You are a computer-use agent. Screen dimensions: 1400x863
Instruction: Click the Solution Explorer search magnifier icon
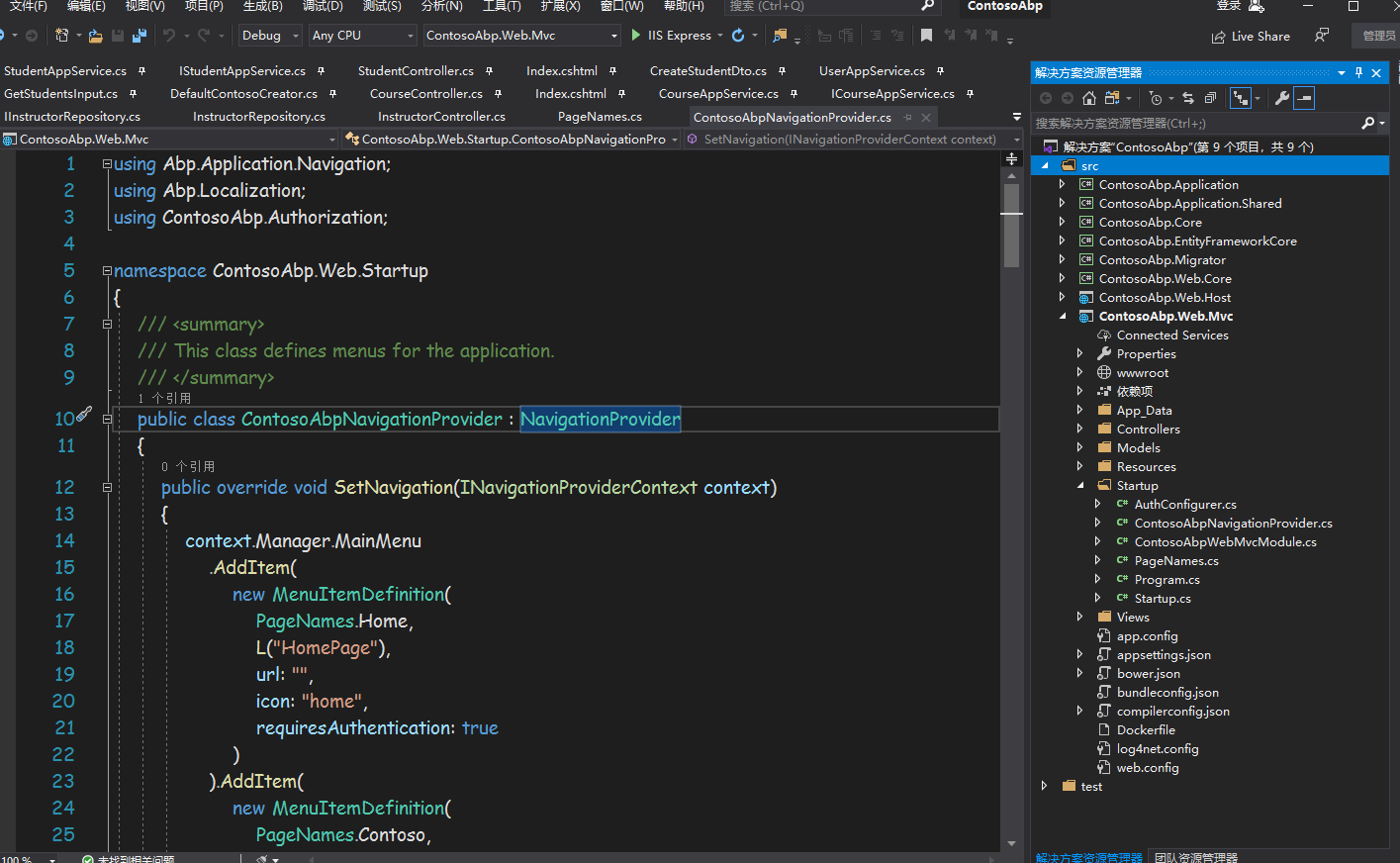click(x=1368, y=124)
